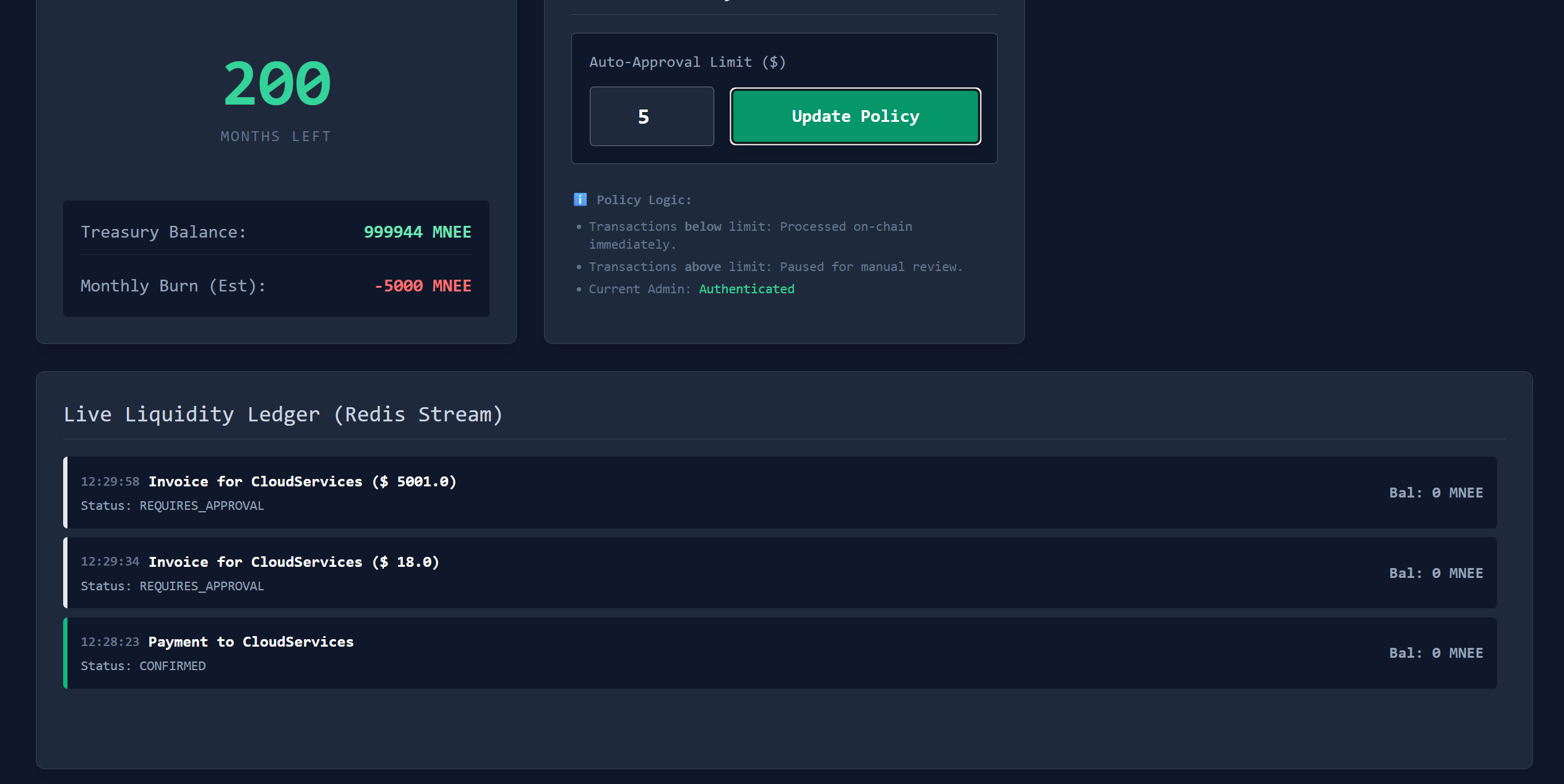The height and width of the screenshot is (784, 1564).
Task: Click Bal: 0 MNEE on the confirmed payment
Action: pyautogui.click(x=1435, y=653)
